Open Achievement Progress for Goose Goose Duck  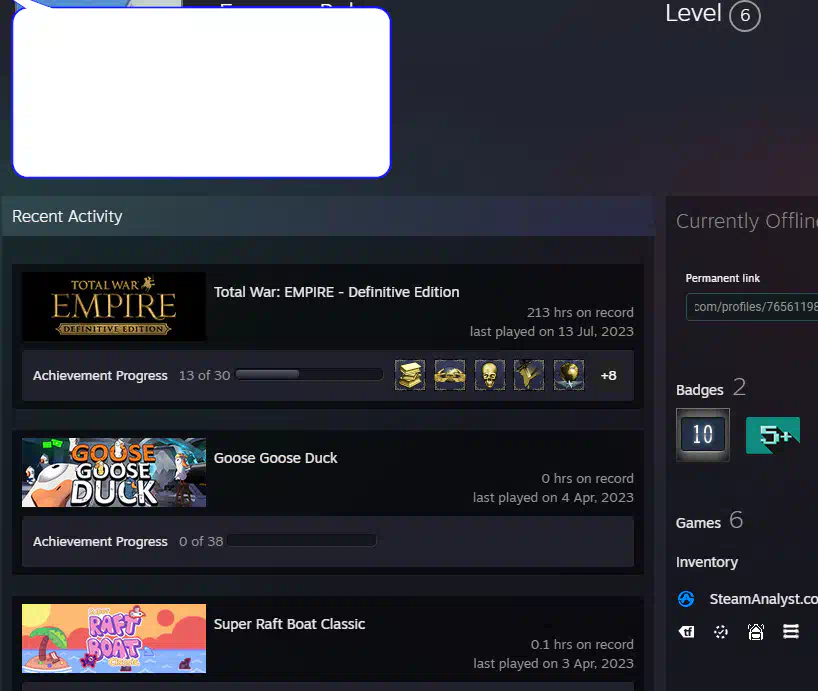tap(100, 541)
